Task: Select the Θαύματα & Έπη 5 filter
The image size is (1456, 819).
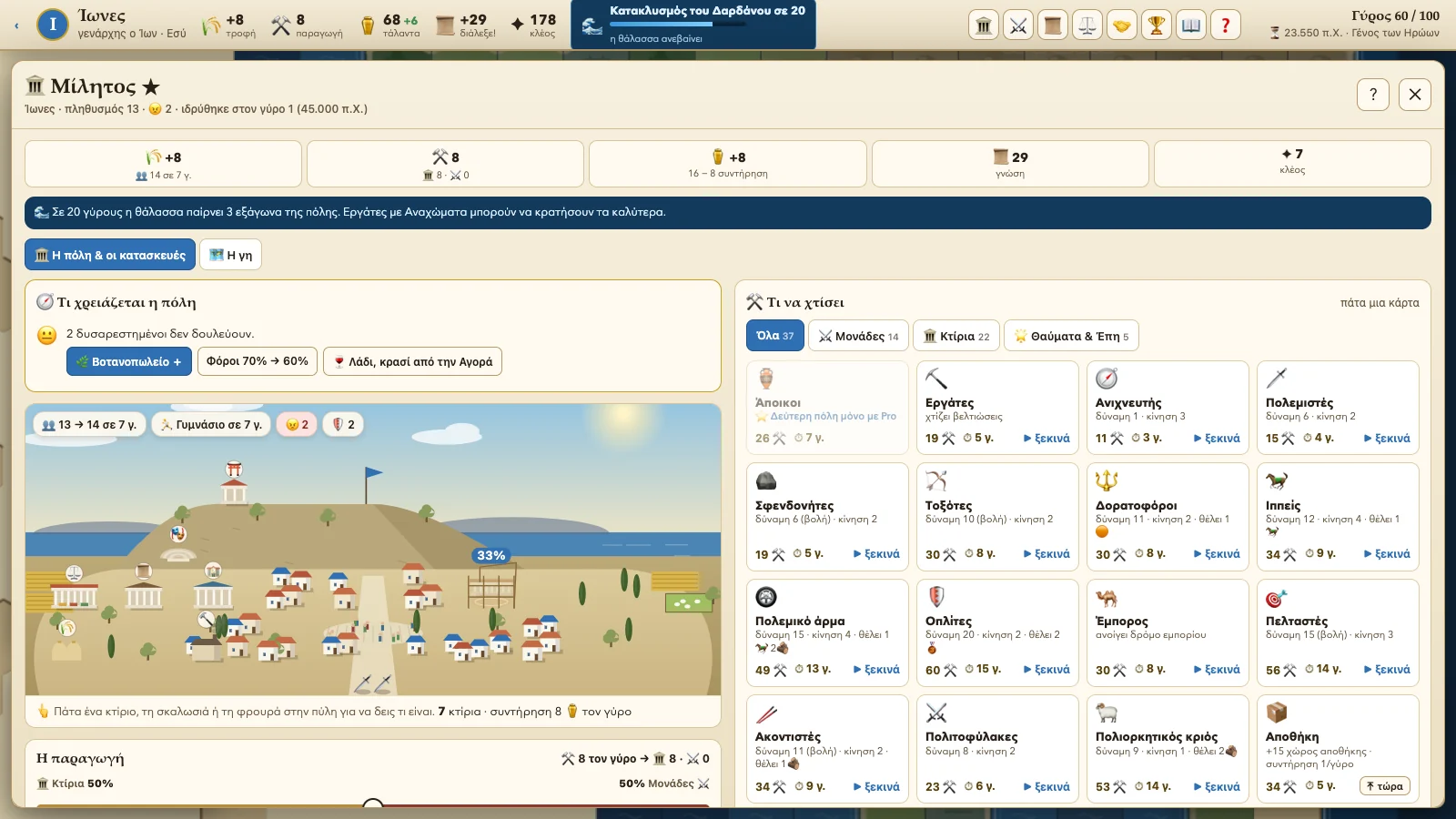Action: tap(1071, 336)
